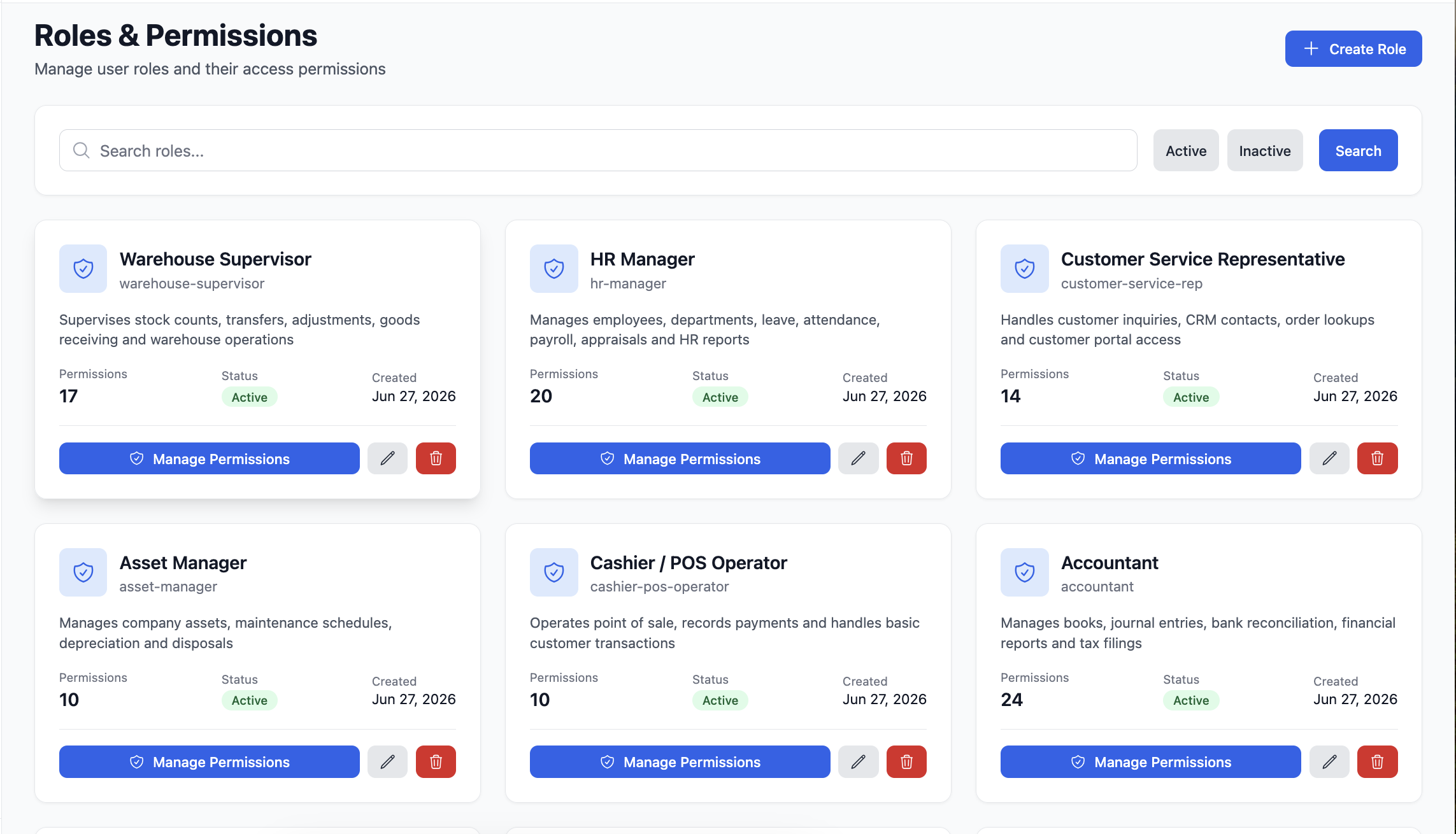Open the edit pencil for Cashier / POS Operator

click(858, 761)
